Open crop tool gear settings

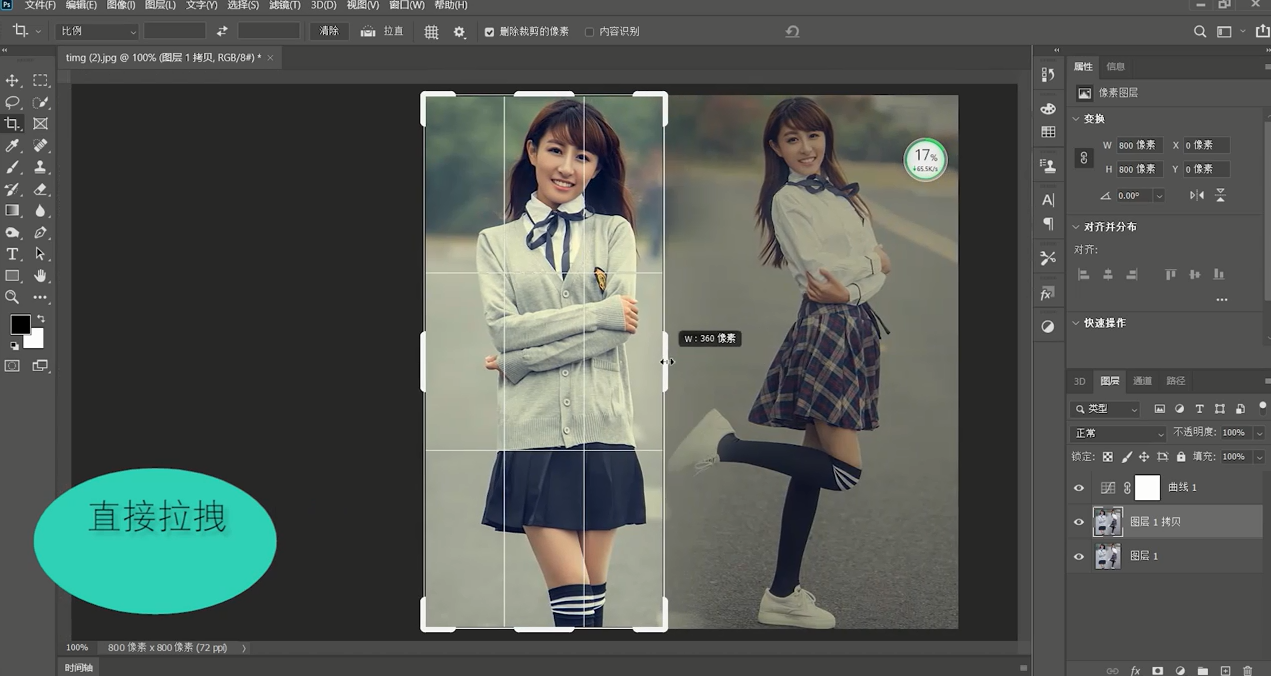click(x=459, y=32)
